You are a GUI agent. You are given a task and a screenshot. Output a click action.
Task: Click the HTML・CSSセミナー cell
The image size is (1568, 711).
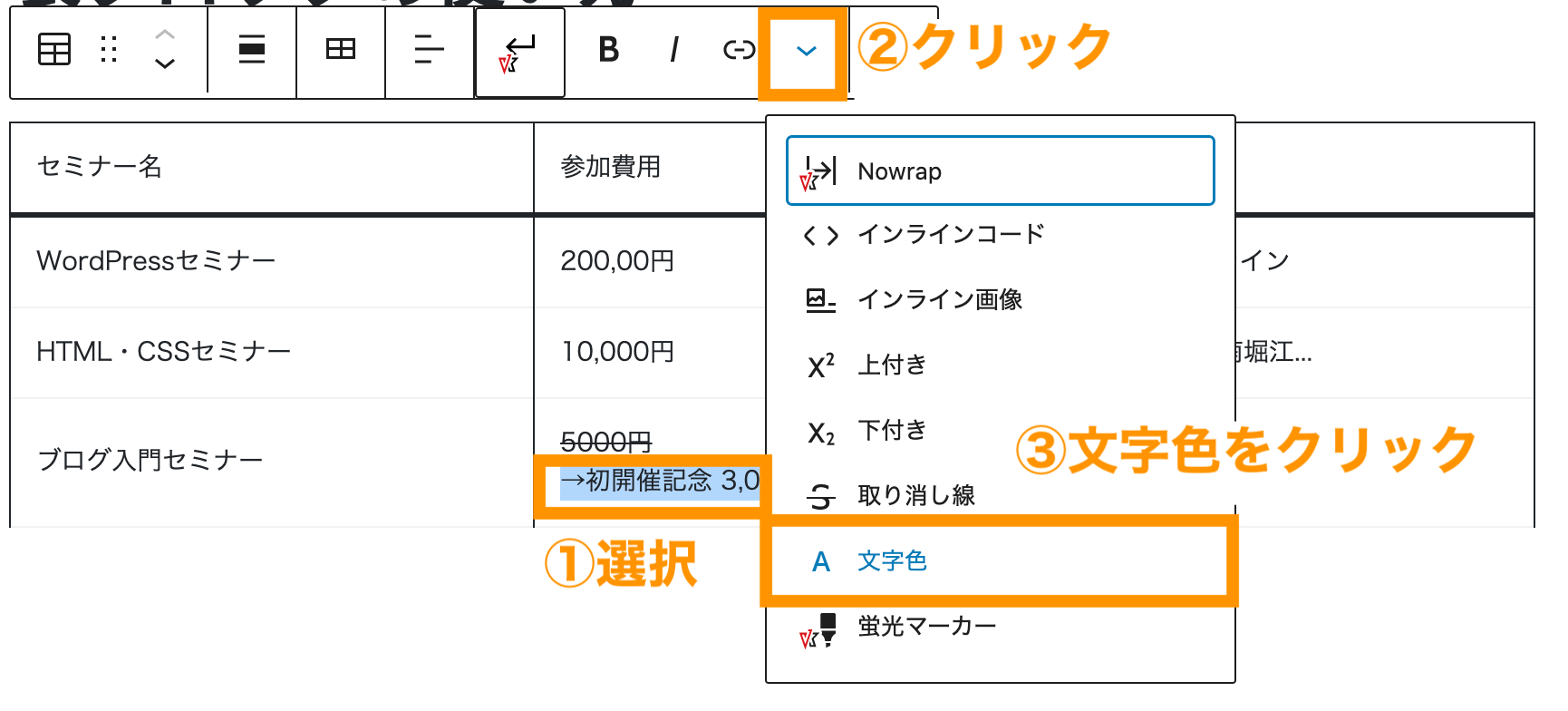pyautogui.click(x=272, y=353)
